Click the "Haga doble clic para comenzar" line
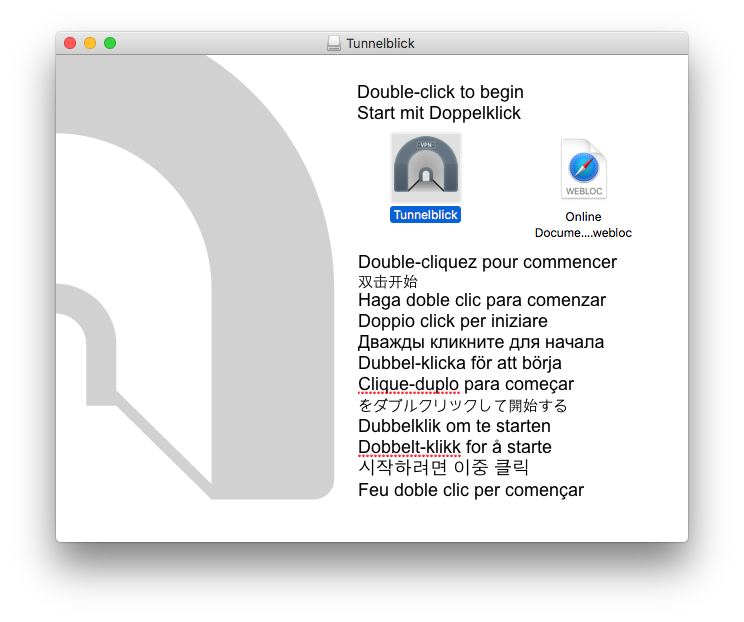The width and height of the screenshot is (744, 622). (481, 300)
